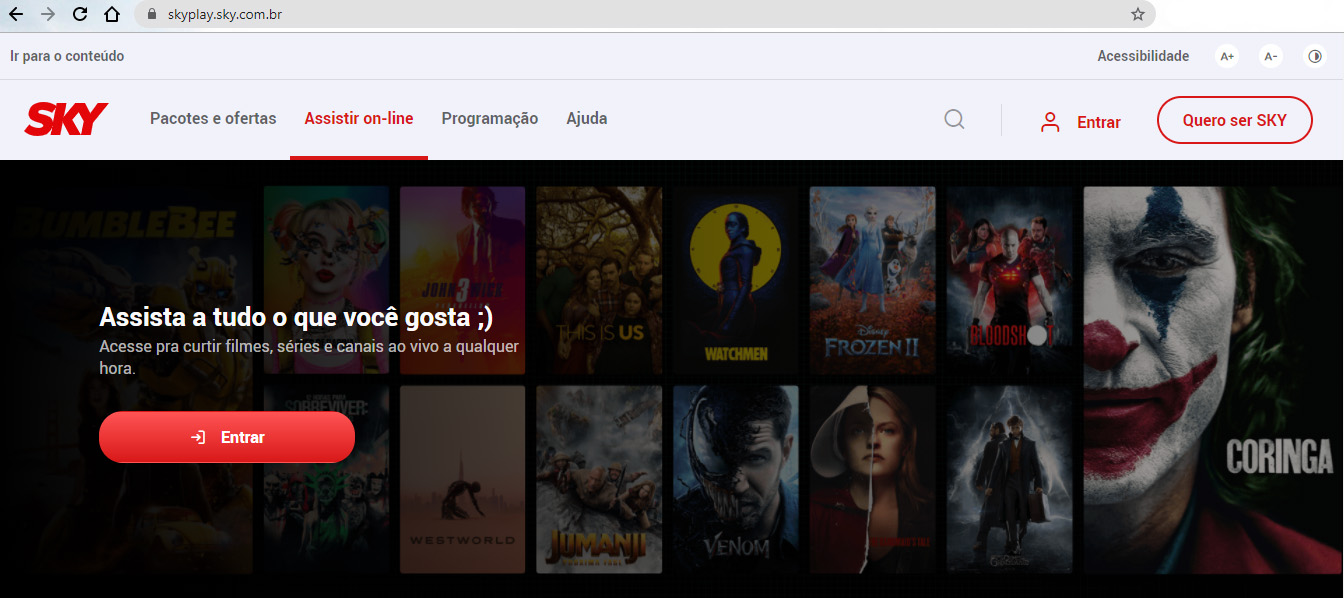The height and width of the screenshot is (598, 1344).
Task: Select the Assistir on-line tab
Action: [359, 119]
